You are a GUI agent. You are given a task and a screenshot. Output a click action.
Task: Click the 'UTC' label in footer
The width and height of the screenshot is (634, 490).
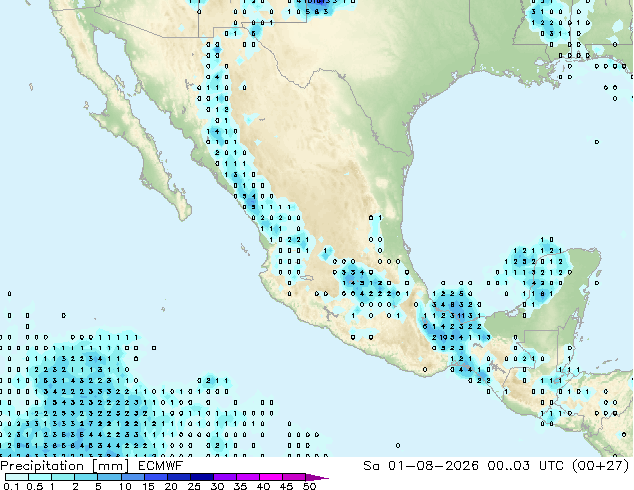click(552, 466)
